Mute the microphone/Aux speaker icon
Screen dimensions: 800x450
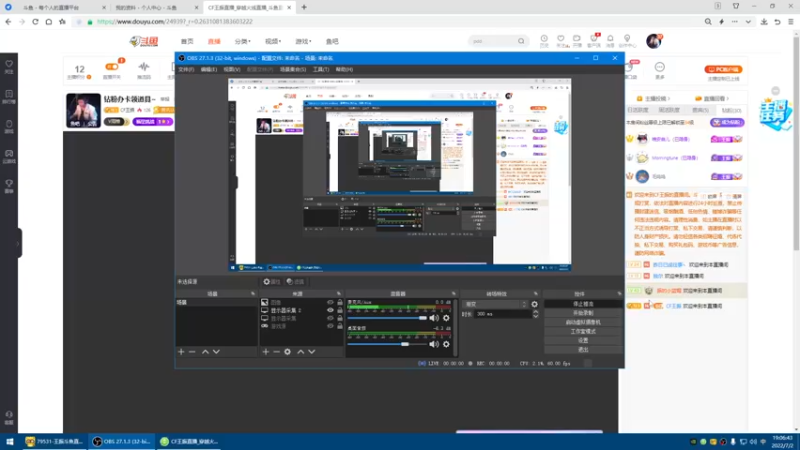click(x=434, y=318)
